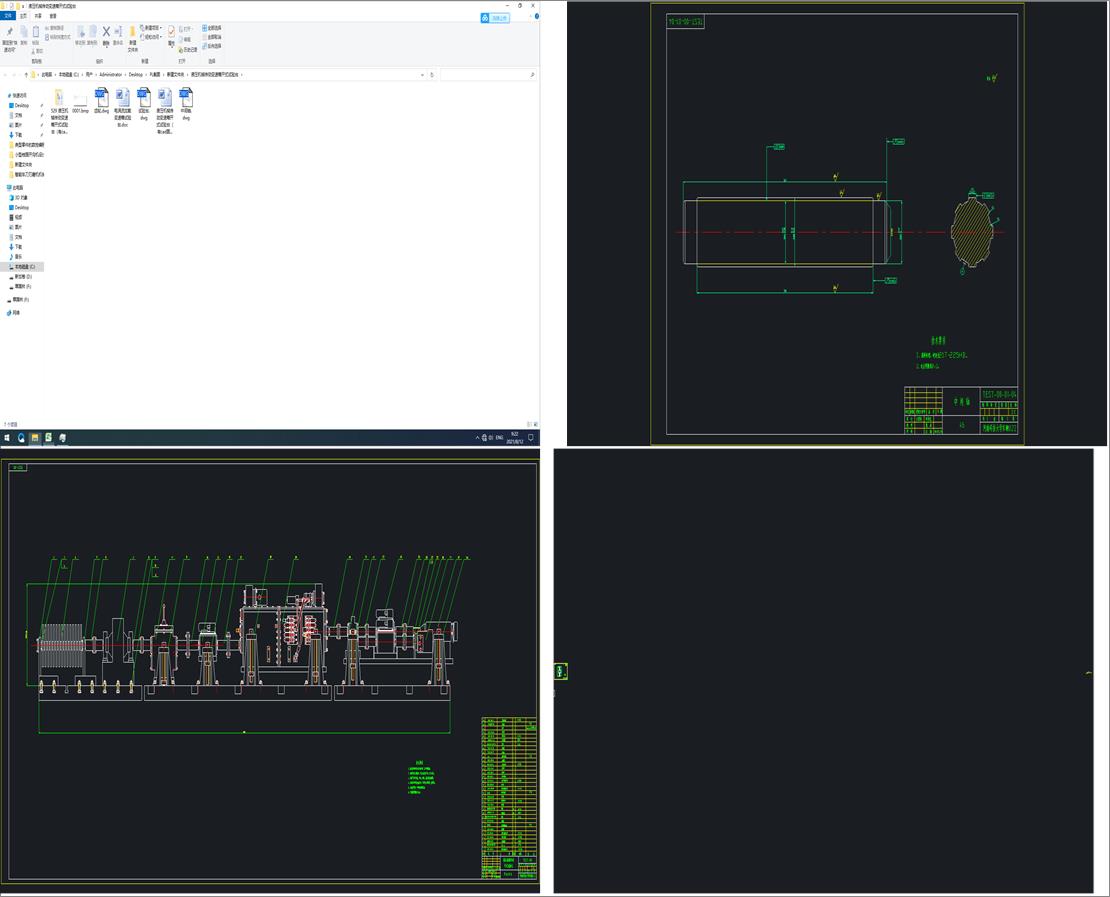Click the blue cloud upload button in Explorer

(x=495, y=18)
